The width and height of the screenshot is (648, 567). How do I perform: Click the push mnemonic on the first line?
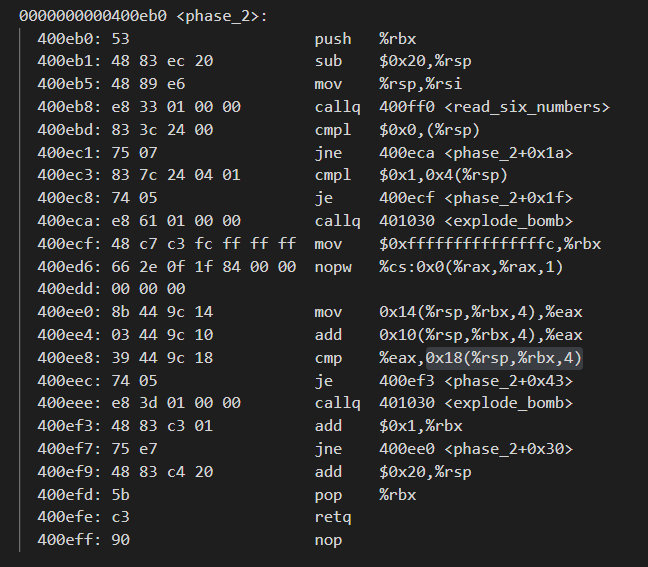(333, 39)
